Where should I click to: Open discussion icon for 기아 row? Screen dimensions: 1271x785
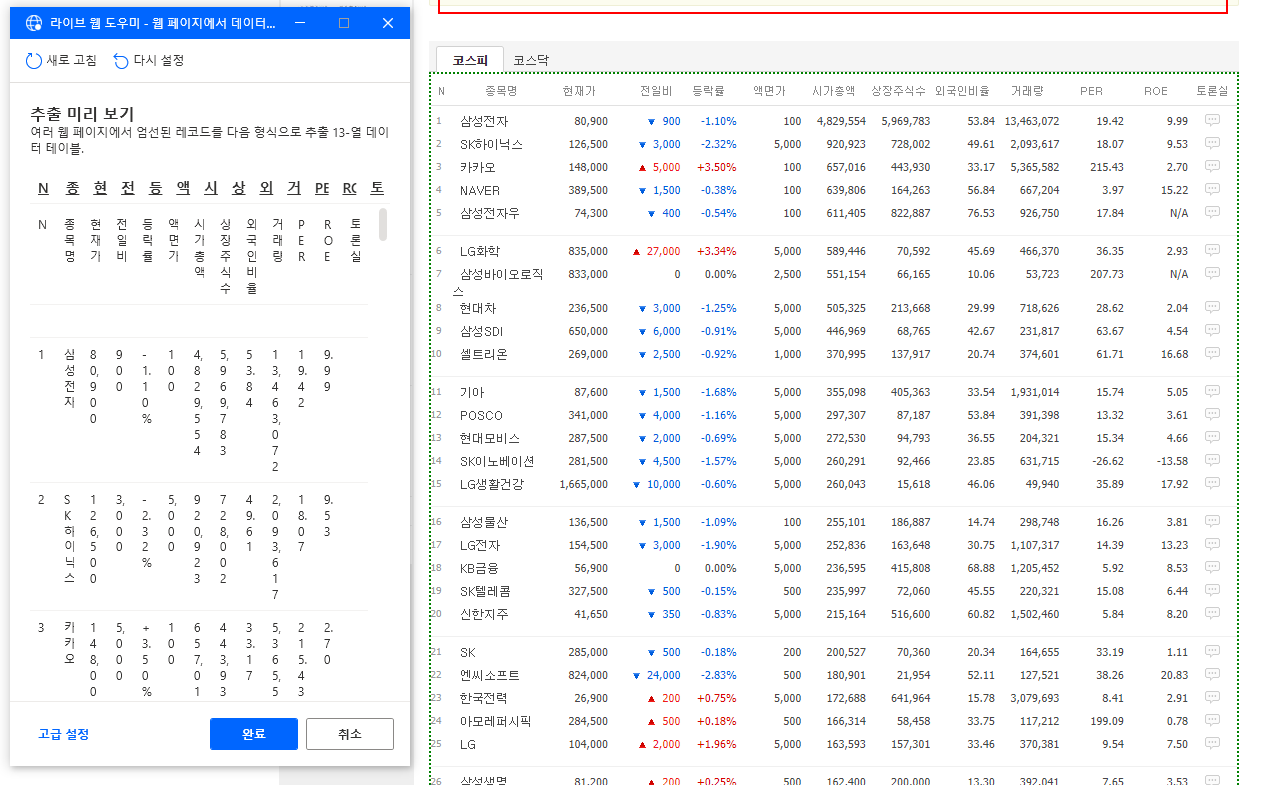click(x=1212, y=391)
